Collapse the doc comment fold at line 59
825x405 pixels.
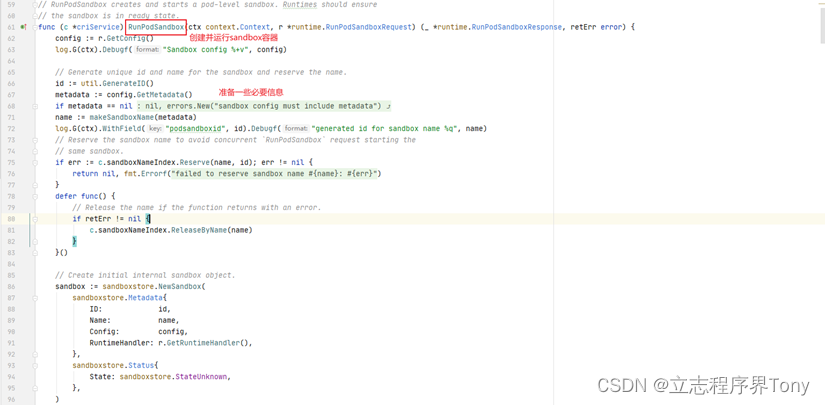coord(35,4)
